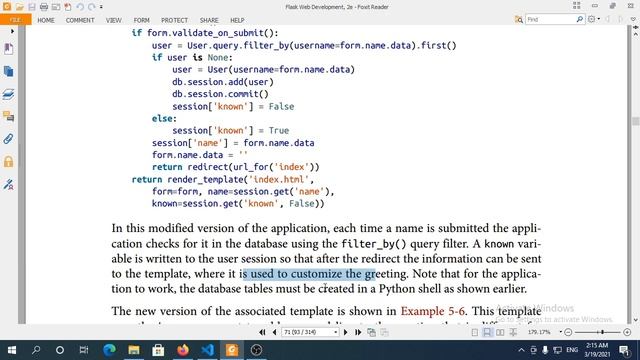The height and width of the screenshot is (360, 640).
Task: Zoom out with the minus button
Action: [x=568, y=333]
